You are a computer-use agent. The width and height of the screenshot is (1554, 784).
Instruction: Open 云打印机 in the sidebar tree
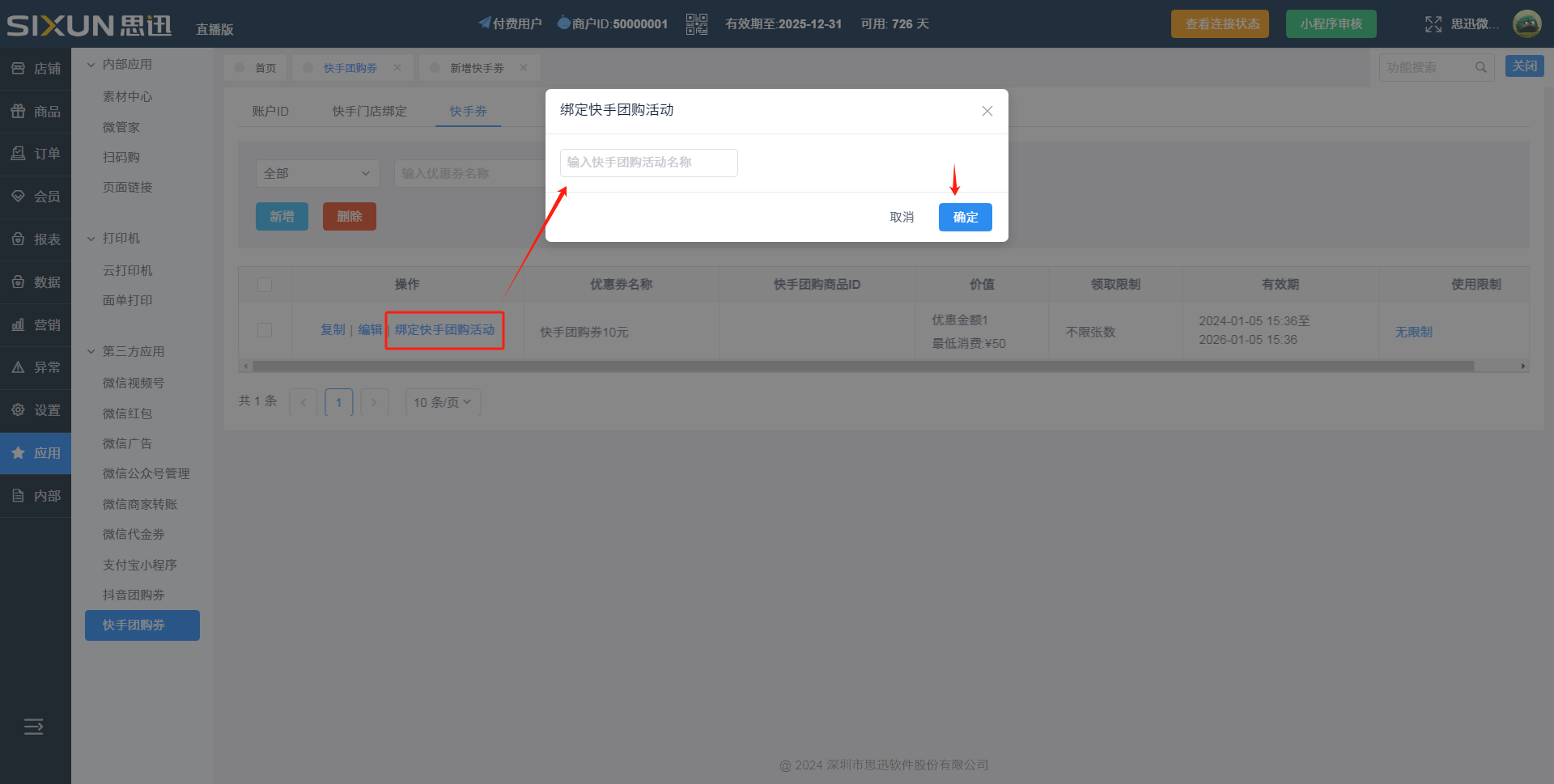[127, 270]
